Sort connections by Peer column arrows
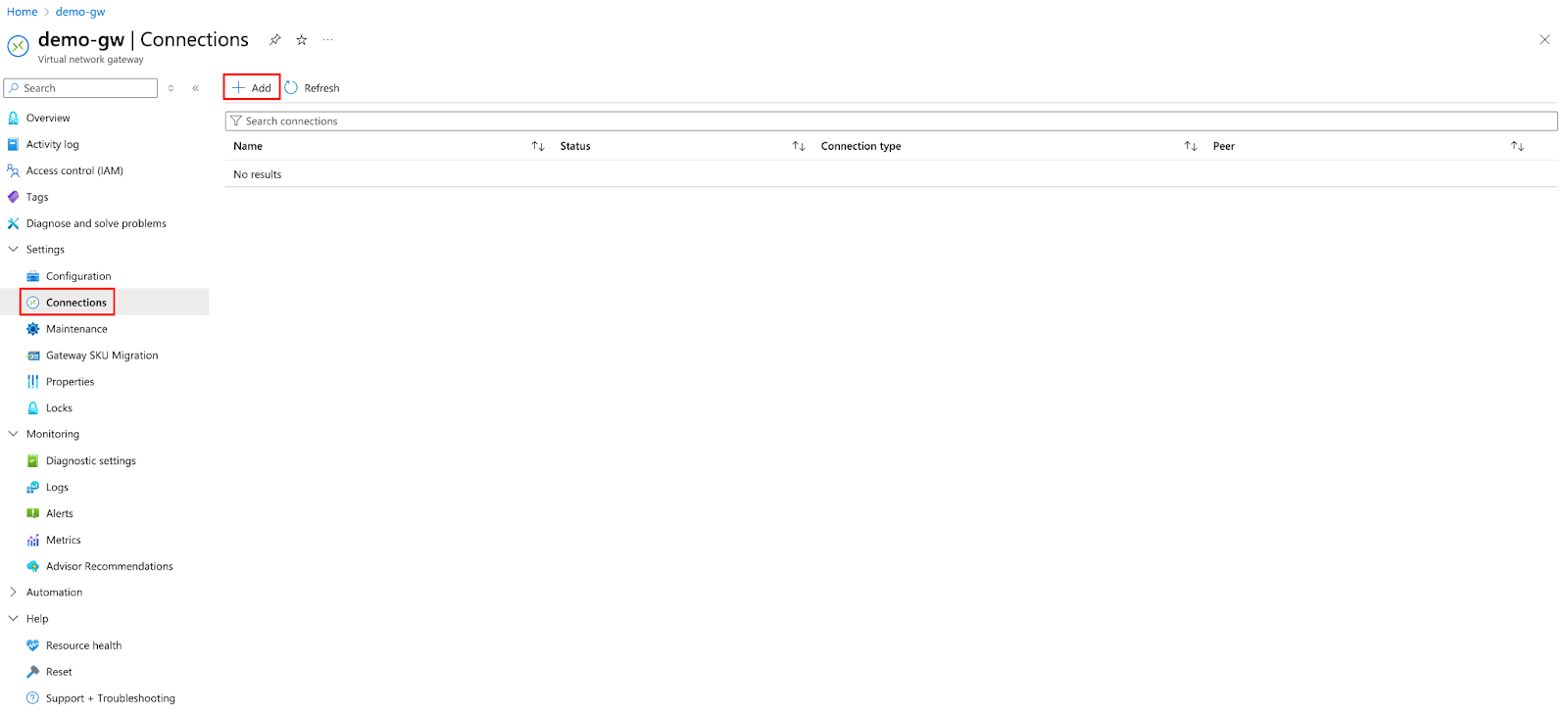Image resolution: width=1568 pixels, height=715 pixels. pos(1517,146)
